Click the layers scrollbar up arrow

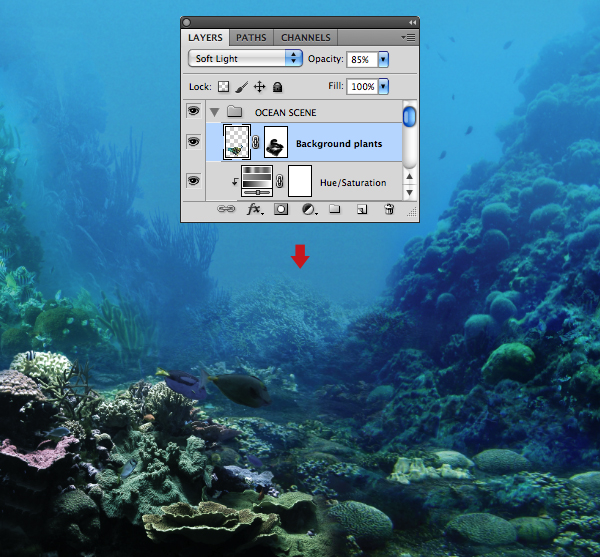pyautogui.click(x=409, y=176)
